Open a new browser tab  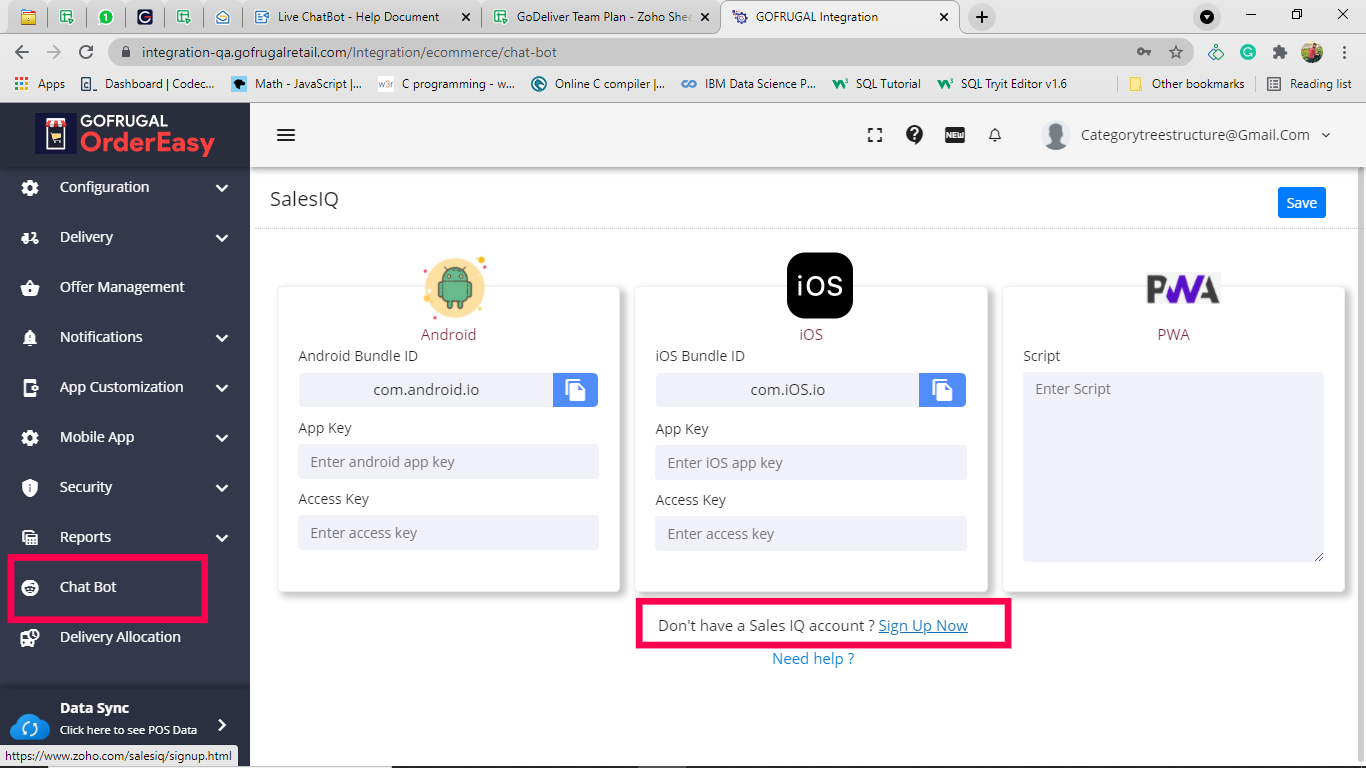(982, 17)
